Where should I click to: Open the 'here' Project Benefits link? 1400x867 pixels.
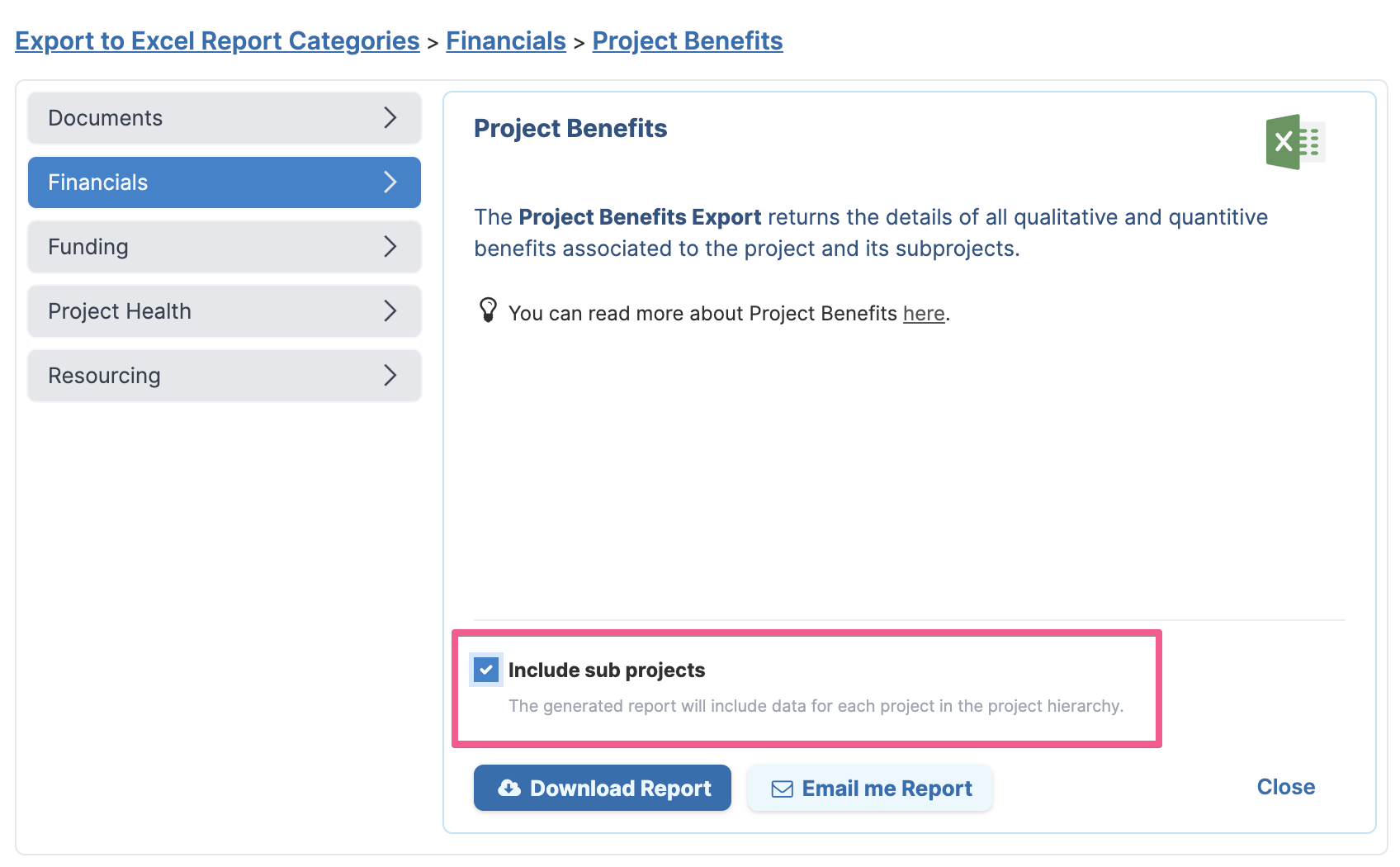pos(924,314)
